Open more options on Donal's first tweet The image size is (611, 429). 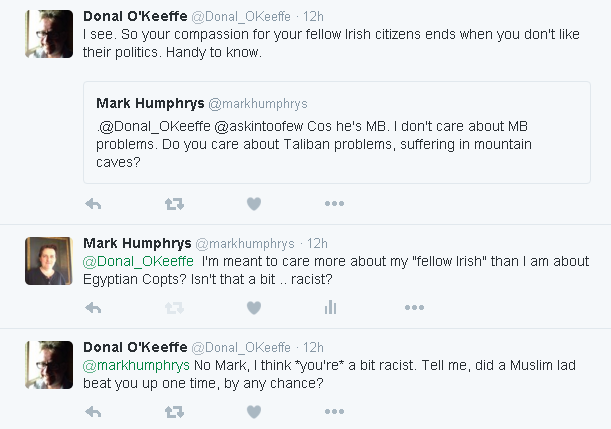(334, 203)
